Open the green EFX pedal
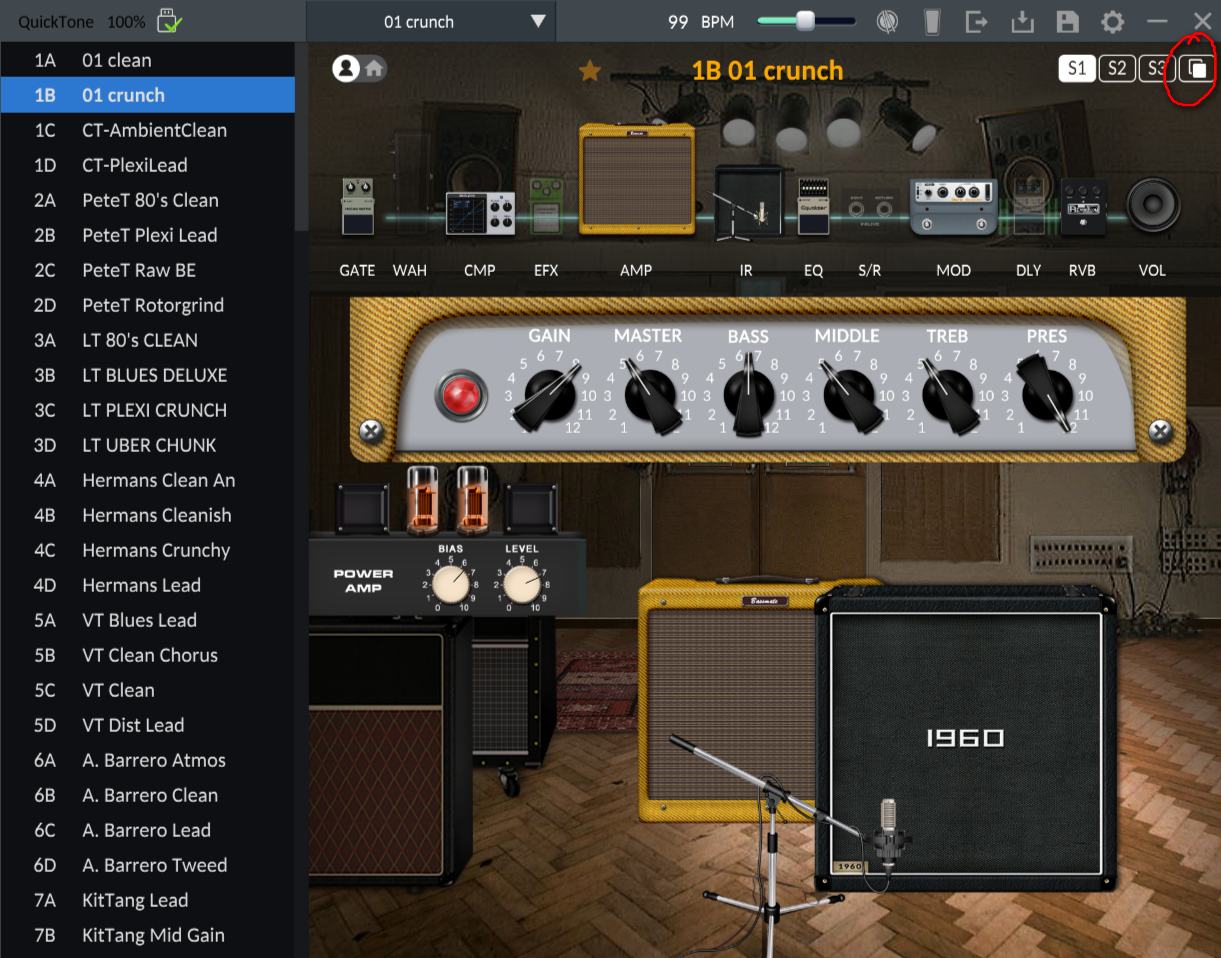The width and height of the screenshot is (1221, 958). pyautogui.click(x=546, y=205)
